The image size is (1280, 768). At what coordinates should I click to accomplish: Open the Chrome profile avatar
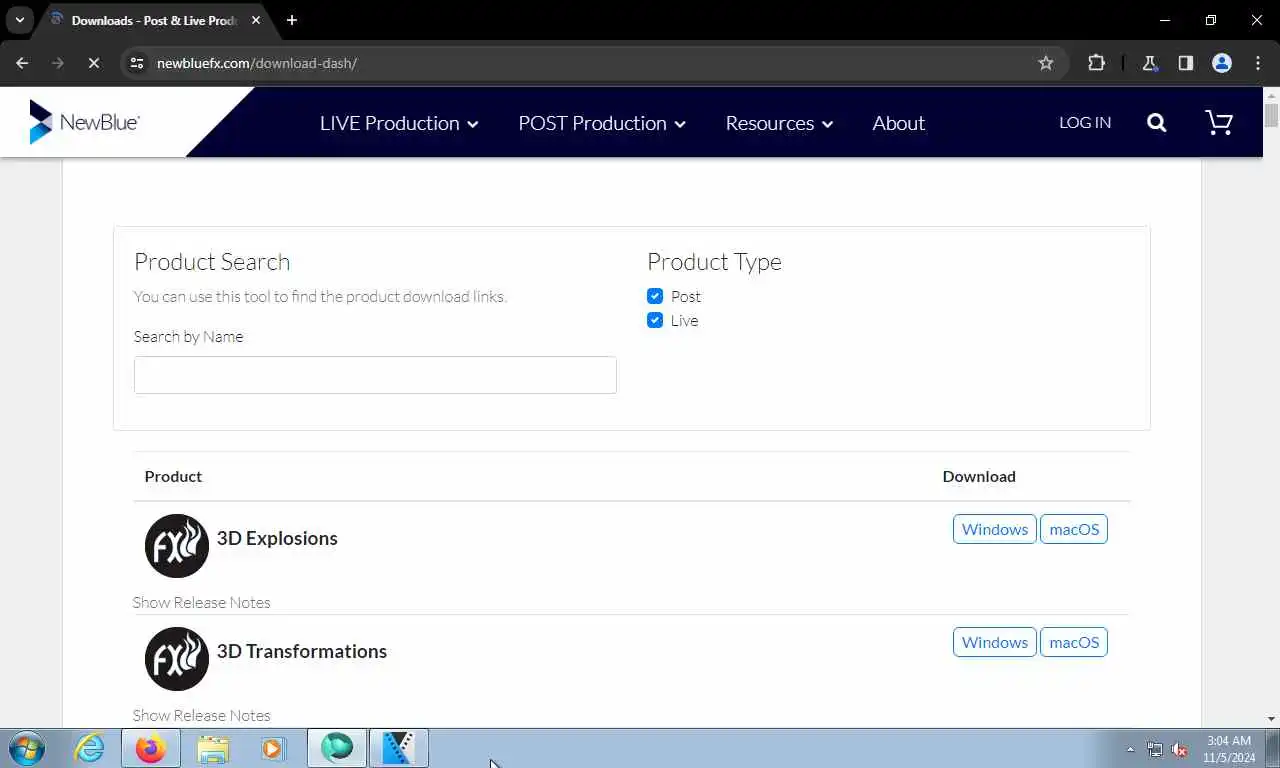[1222, 63]
